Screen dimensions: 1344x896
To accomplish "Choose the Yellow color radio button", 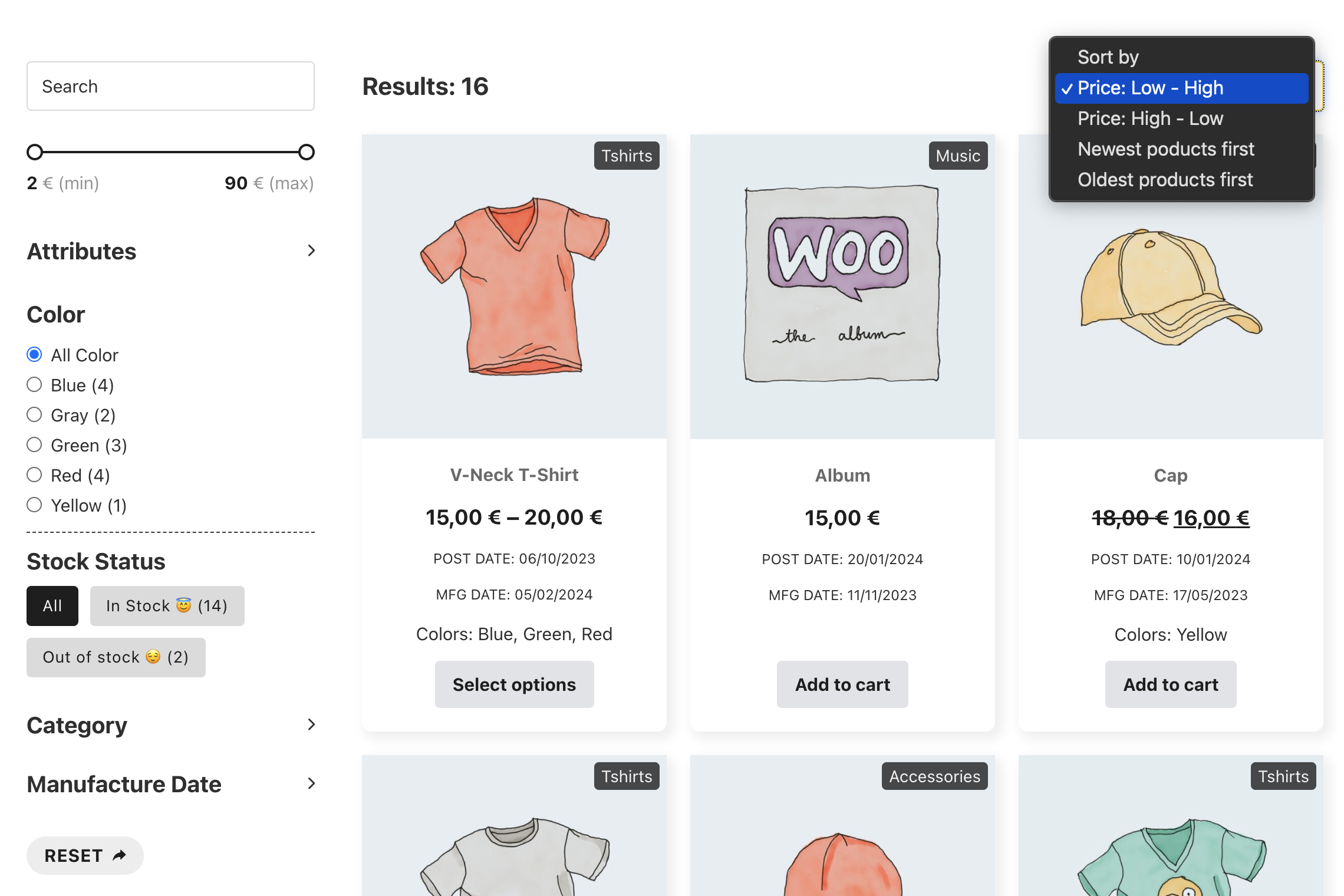I will tap(35, 505).
